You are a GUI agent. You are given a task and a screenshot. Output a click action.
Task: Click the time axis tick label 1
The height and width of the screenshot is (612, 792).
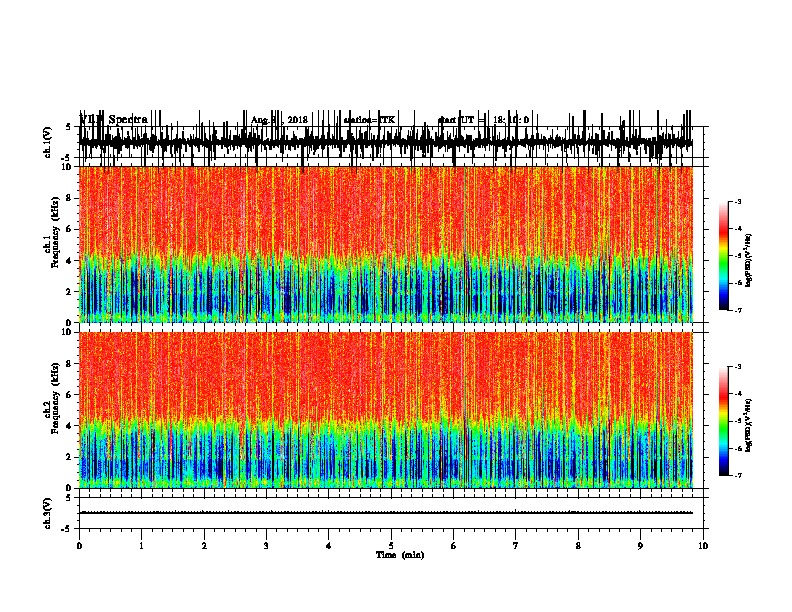(141, 546)
